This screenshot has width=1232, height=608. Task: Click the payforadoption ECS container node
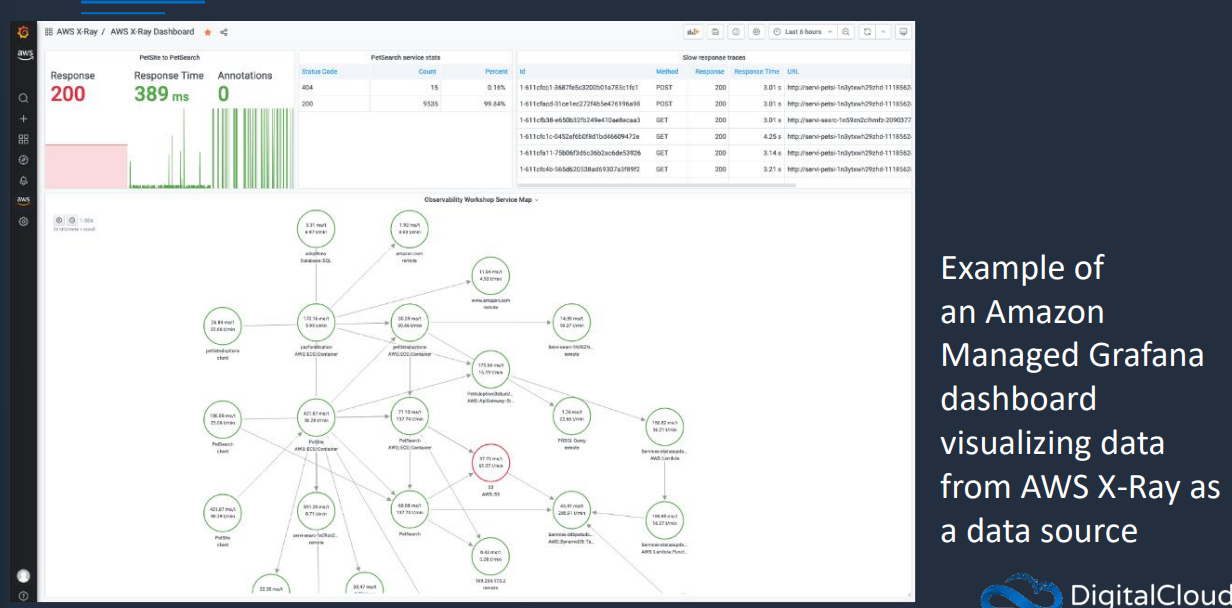(316, 323)
